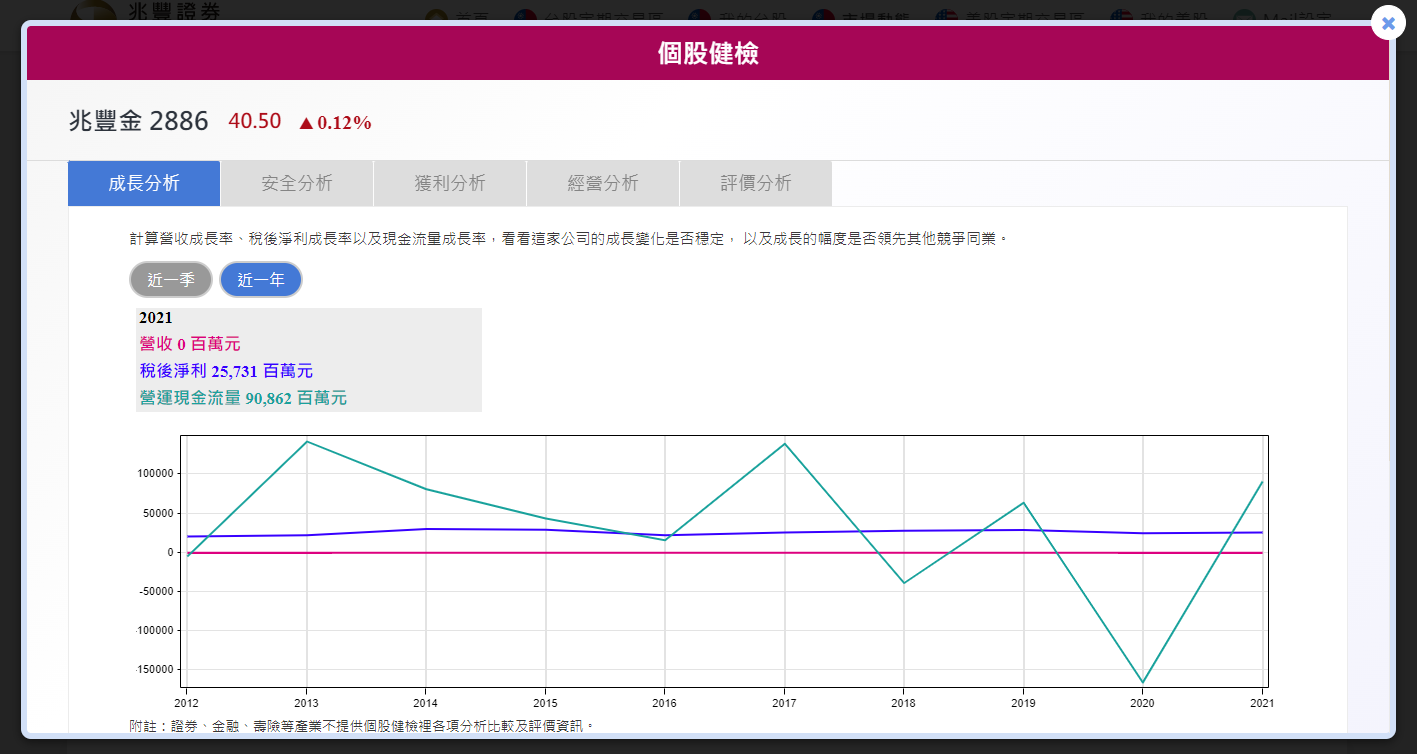Click the 40.50 stock price
1417x754 pixels.
pos(254,122)
